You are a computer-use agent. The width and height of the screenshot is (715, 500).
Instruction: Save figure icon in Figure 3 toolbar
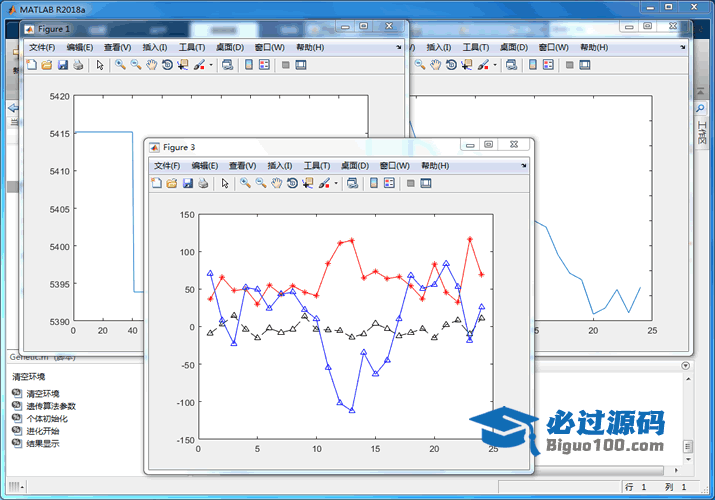(x=188, y=183)
